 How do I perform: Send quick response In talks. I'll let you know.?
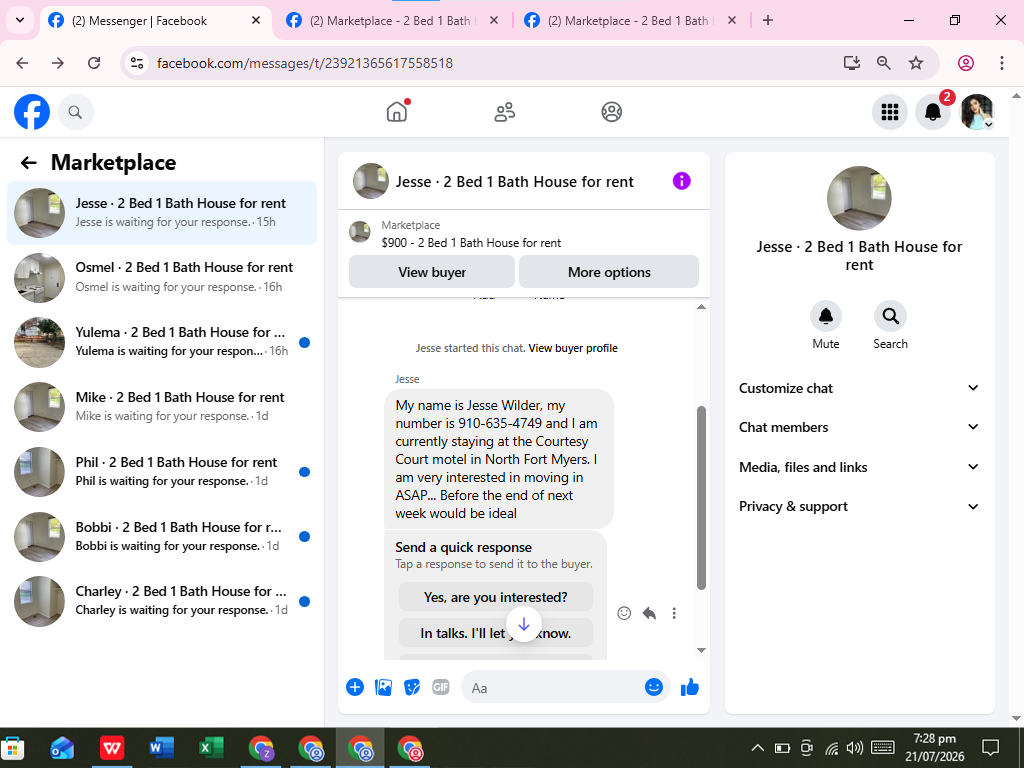(496, 633)
